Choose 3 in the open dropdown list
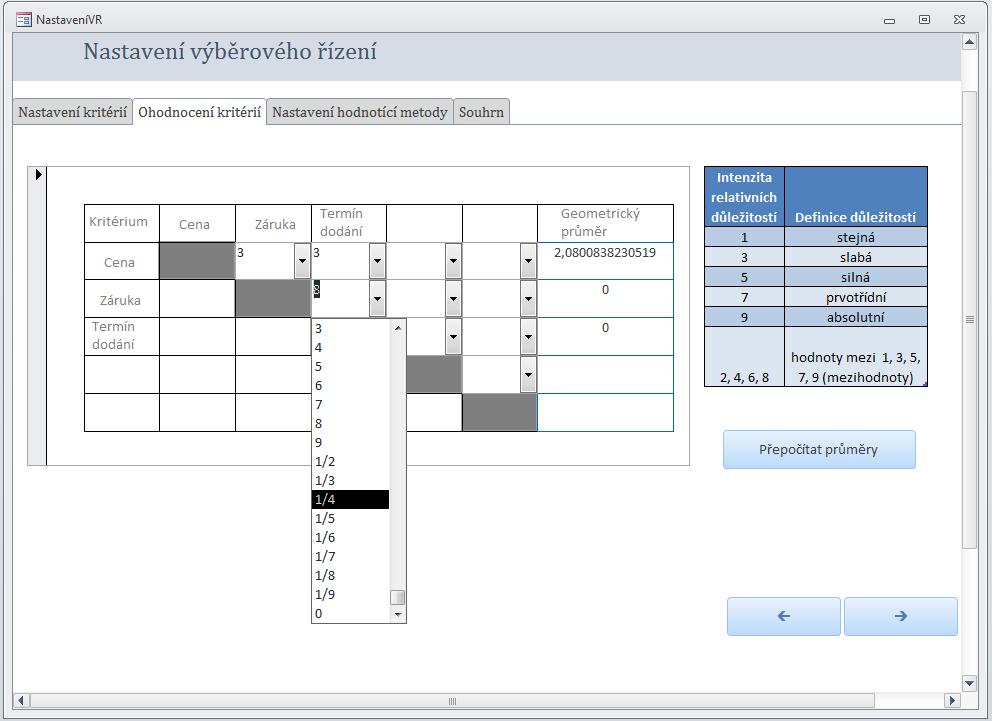This screenshot has height=721, width=992. 351,329
